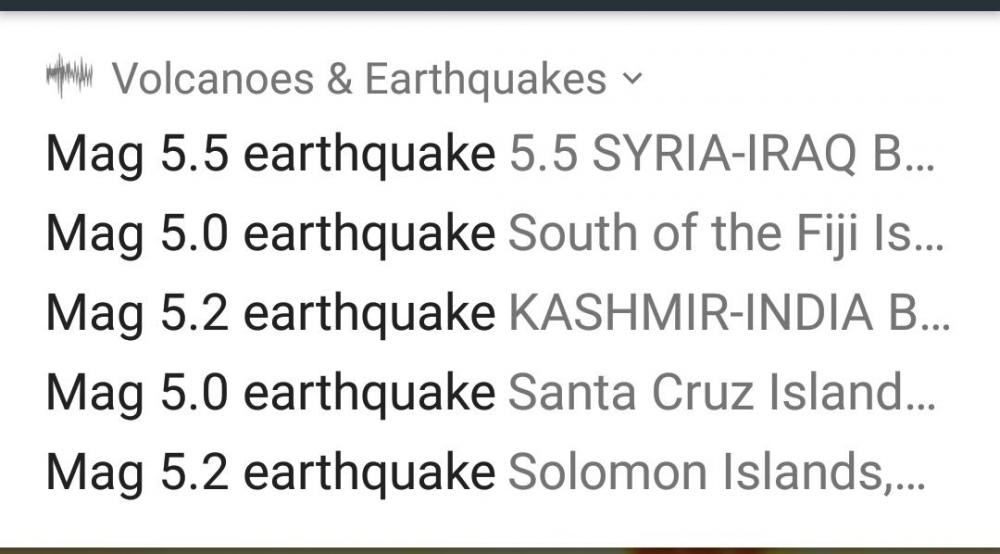Open the Mag 5.2 earthquake title for Kashmir
1000x554 pixels.
[x=270, y=313]
